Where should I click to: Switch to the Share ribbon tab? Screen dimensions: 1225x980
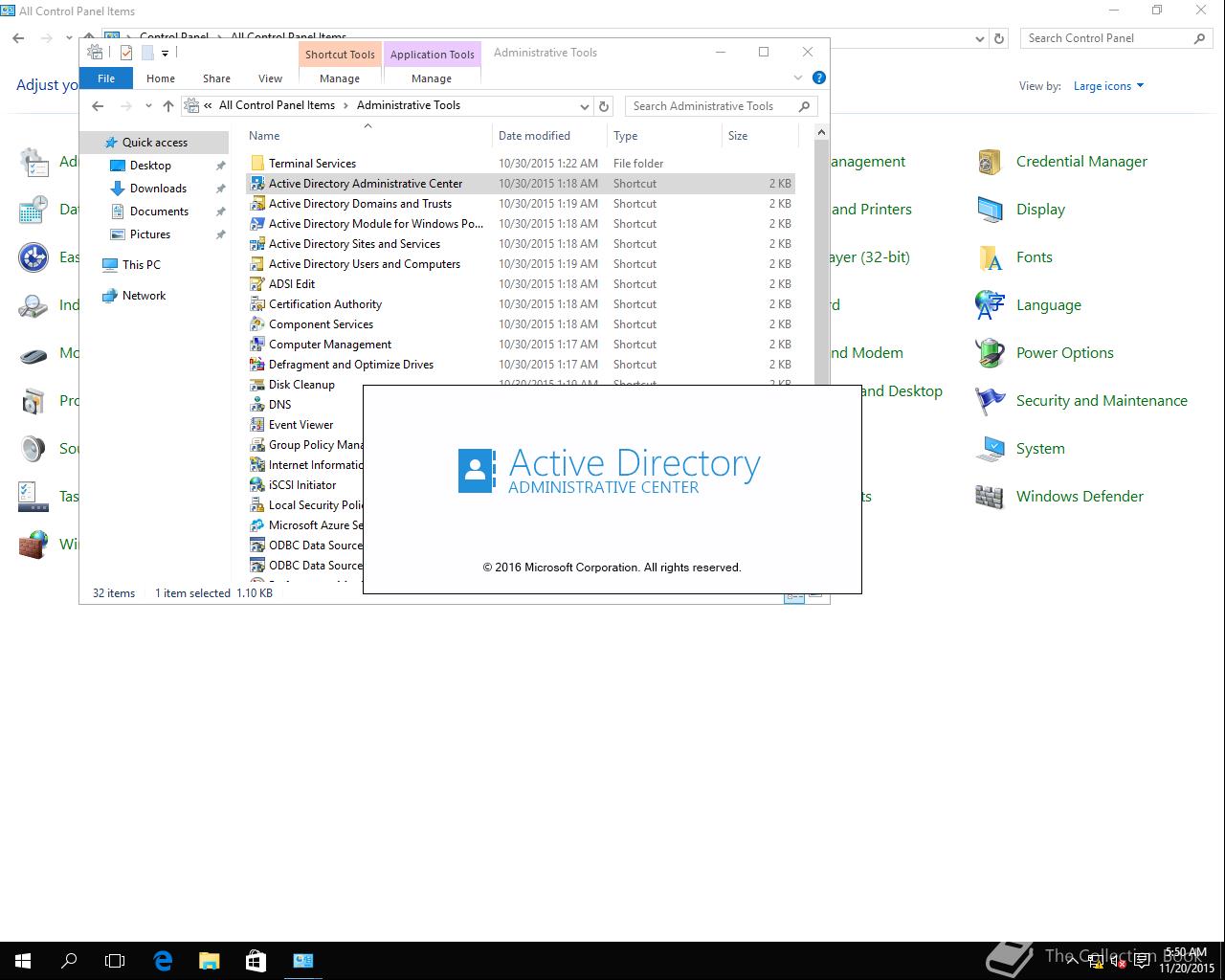[216, 78]
